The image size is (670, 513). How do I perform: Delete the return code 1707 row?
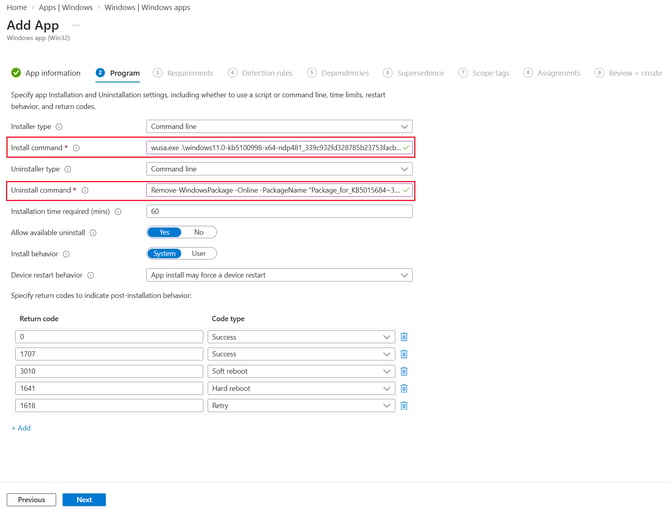tap(404, 354)
